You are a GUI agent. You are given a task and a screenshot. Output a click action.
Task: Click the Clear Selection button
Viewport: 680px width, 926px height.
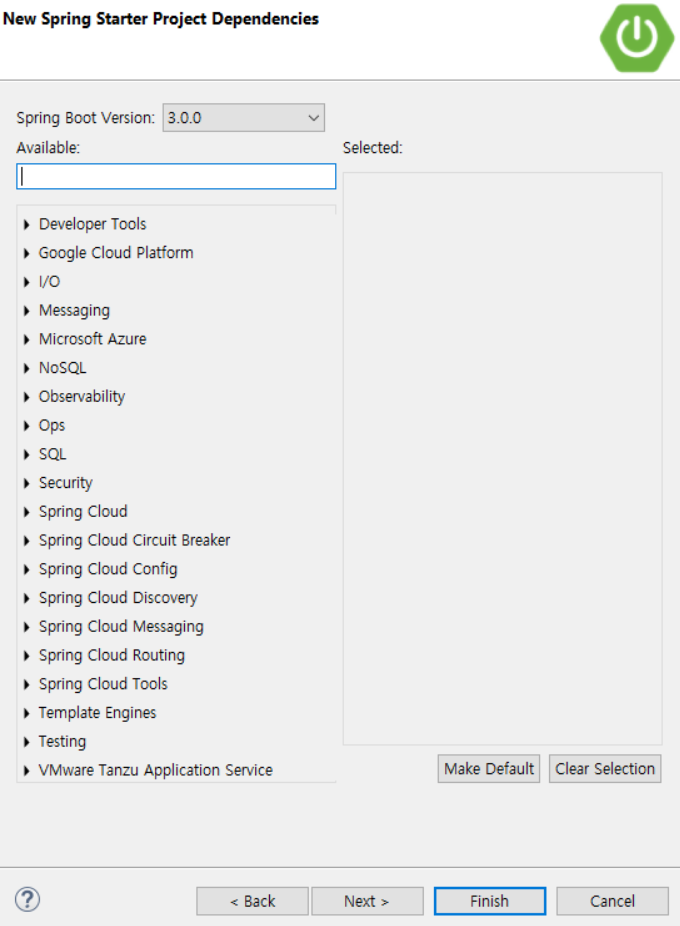[x=604, y=768]
